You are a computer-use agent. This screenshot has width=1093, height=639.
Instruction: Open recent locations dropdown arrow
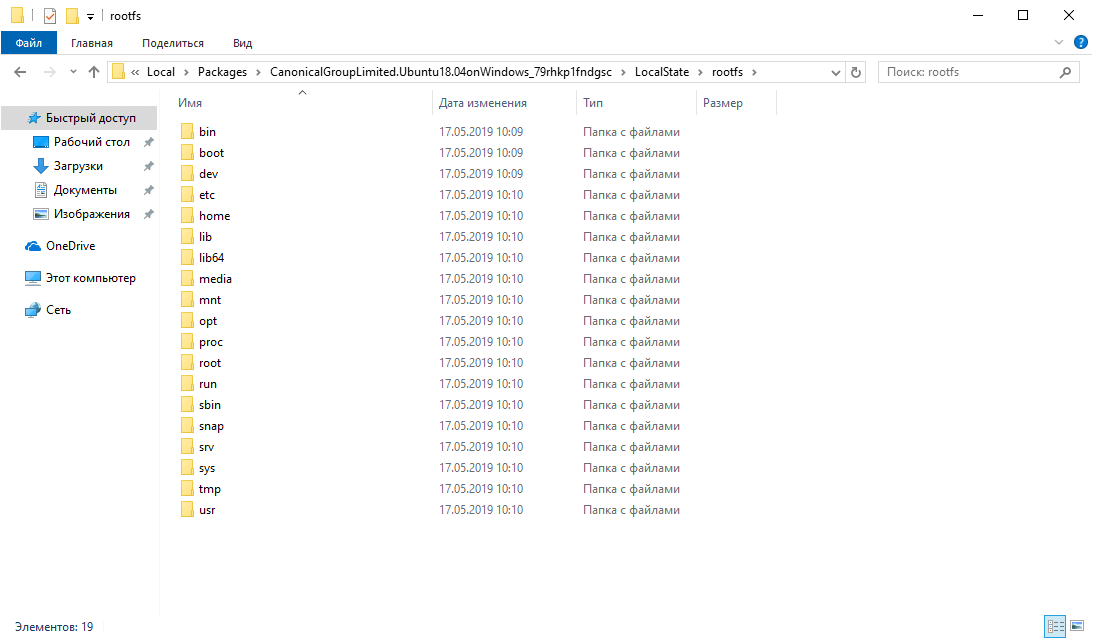coord(73,72)
